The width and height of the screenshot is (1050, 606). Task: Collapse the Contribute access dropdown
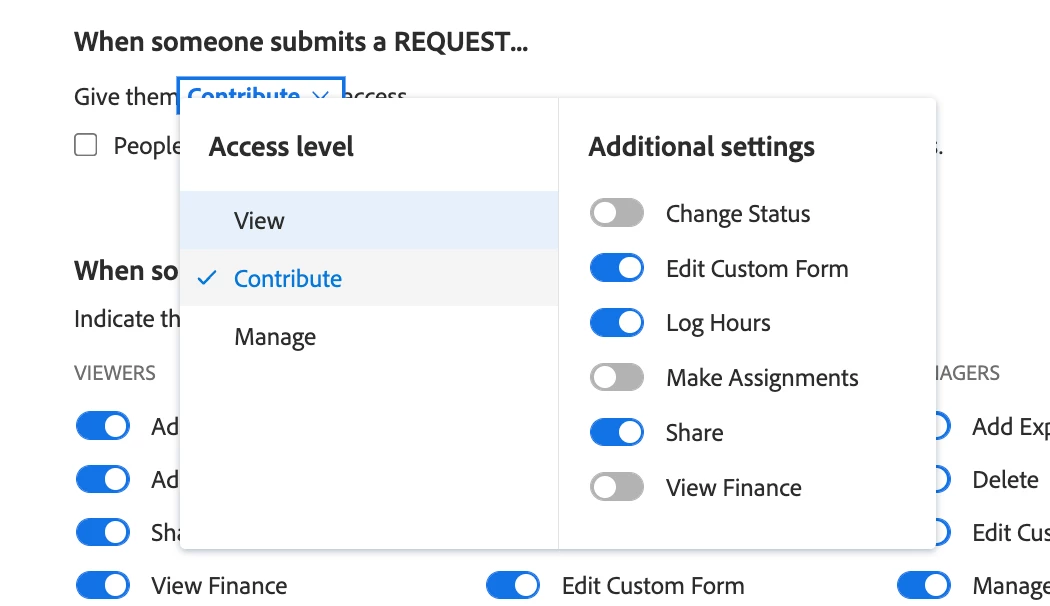pos(260,95)
